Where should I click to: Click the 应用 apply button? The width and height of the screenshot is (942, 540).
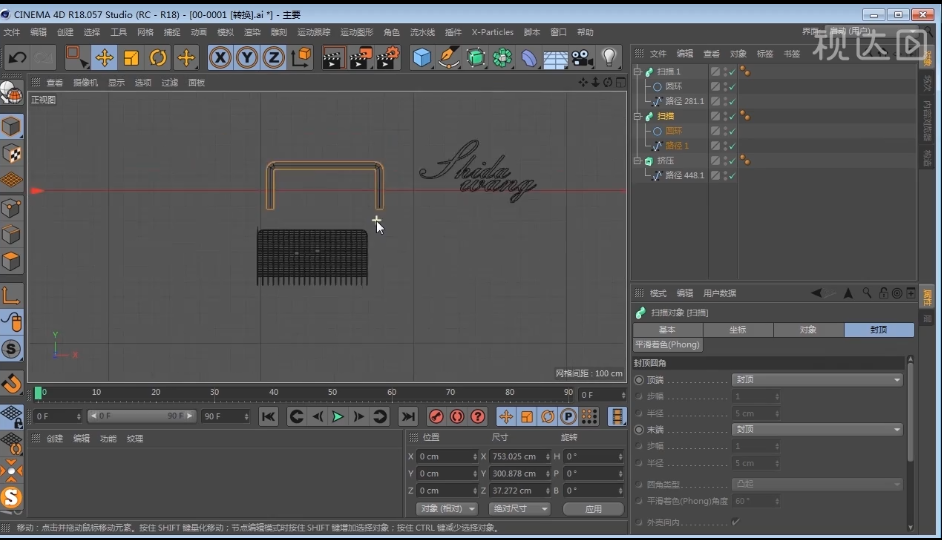tap(593, 508)
